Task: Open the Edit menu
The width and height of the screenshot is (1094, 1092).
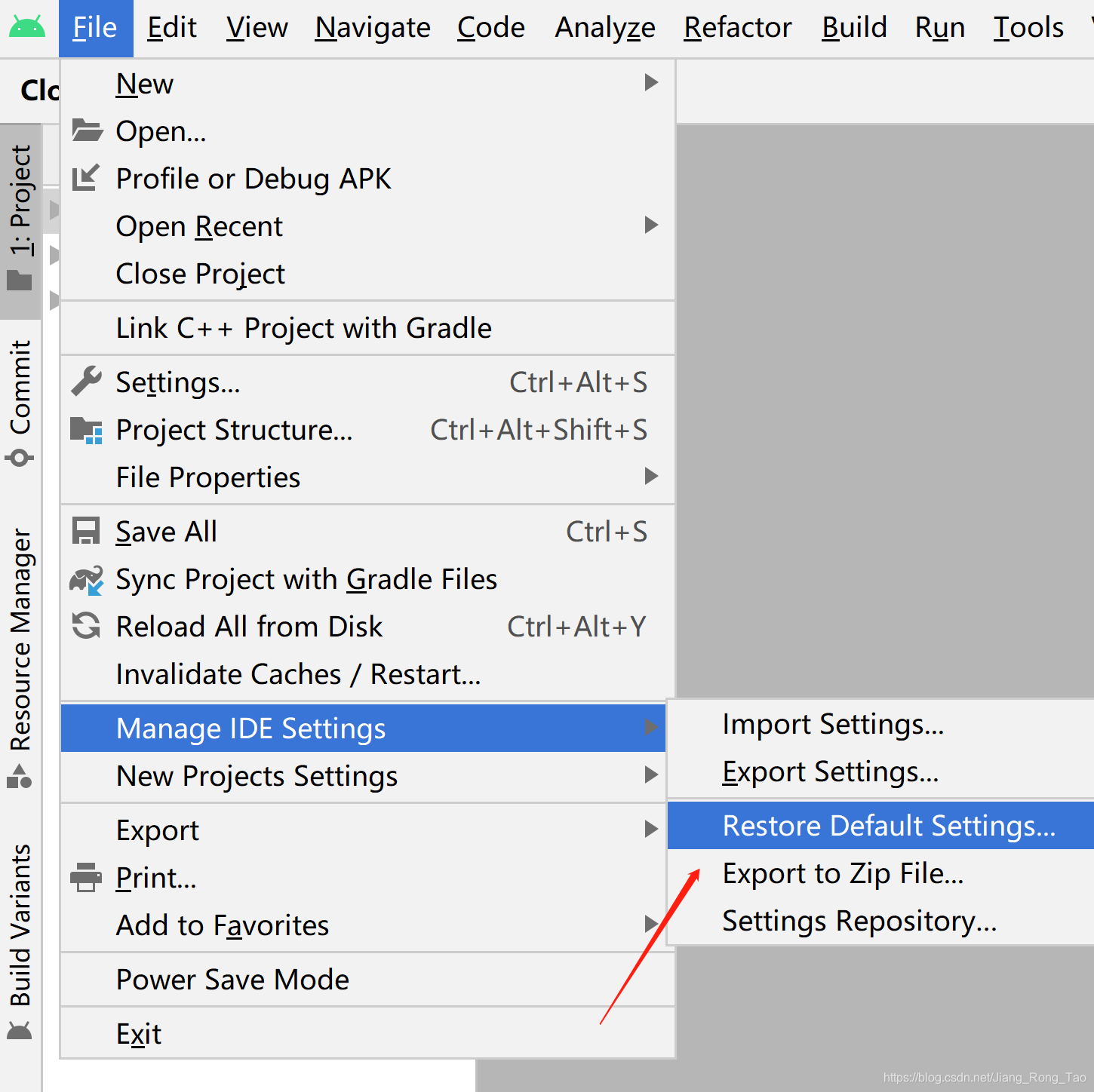Action: 172,28
